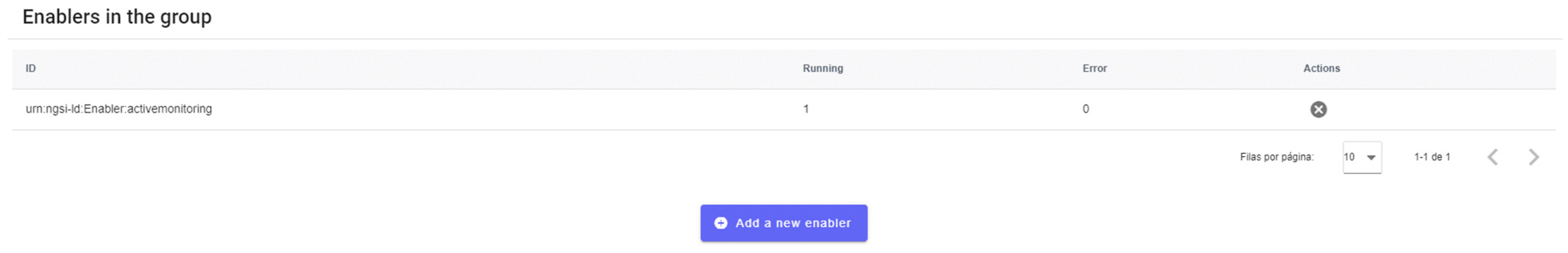The image size is (1568, 253).
Task: Go to the previous table page
Action: (x=1492, y=157)
